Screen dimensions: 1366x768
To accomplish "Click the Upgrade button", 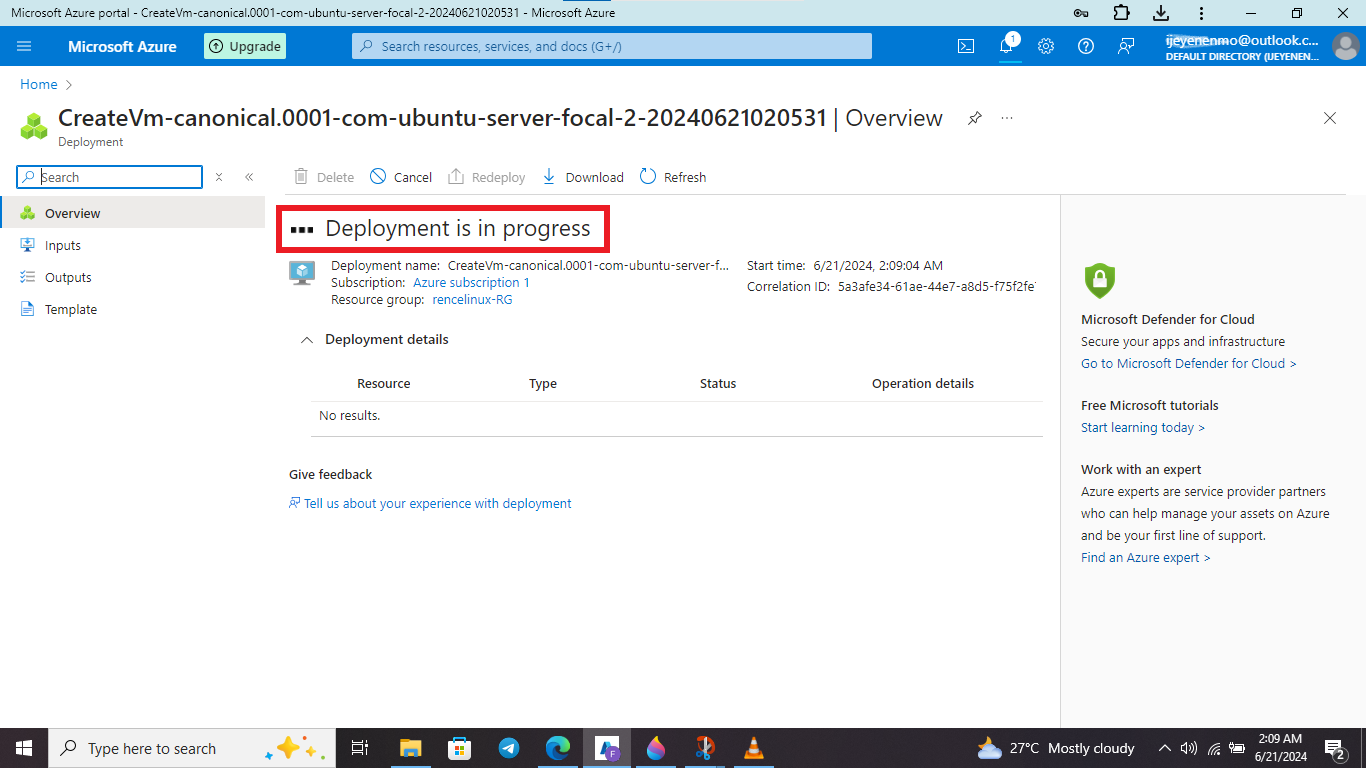I will (x=245, y=46).
